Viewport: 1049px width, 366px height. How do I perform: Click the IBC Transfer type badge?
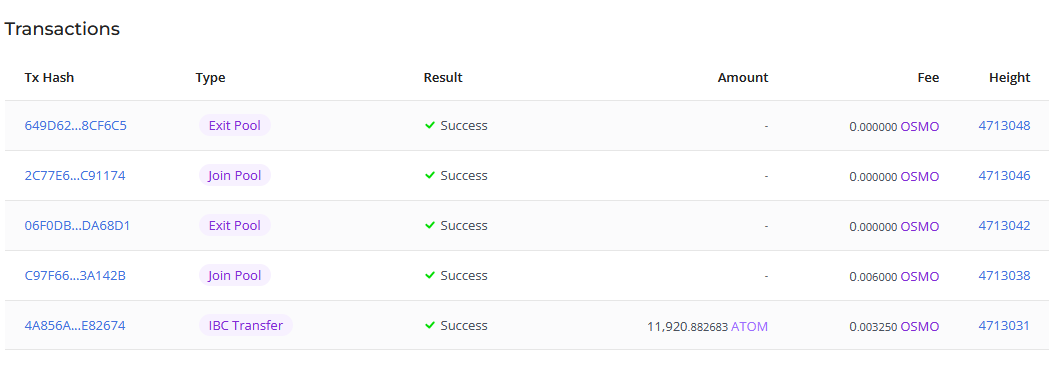point(246,325)
